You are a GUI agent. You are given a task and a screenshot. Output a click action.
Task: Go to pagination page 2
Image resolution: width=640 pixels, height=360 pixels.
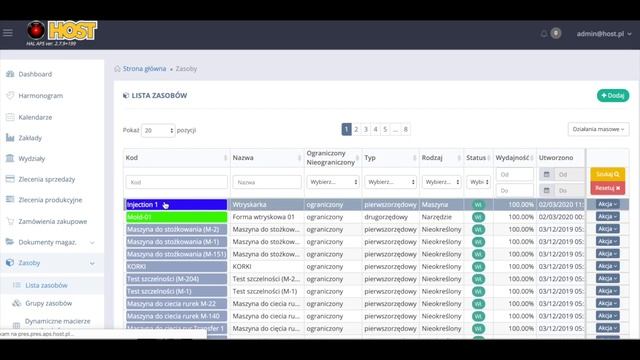[356, 129]
